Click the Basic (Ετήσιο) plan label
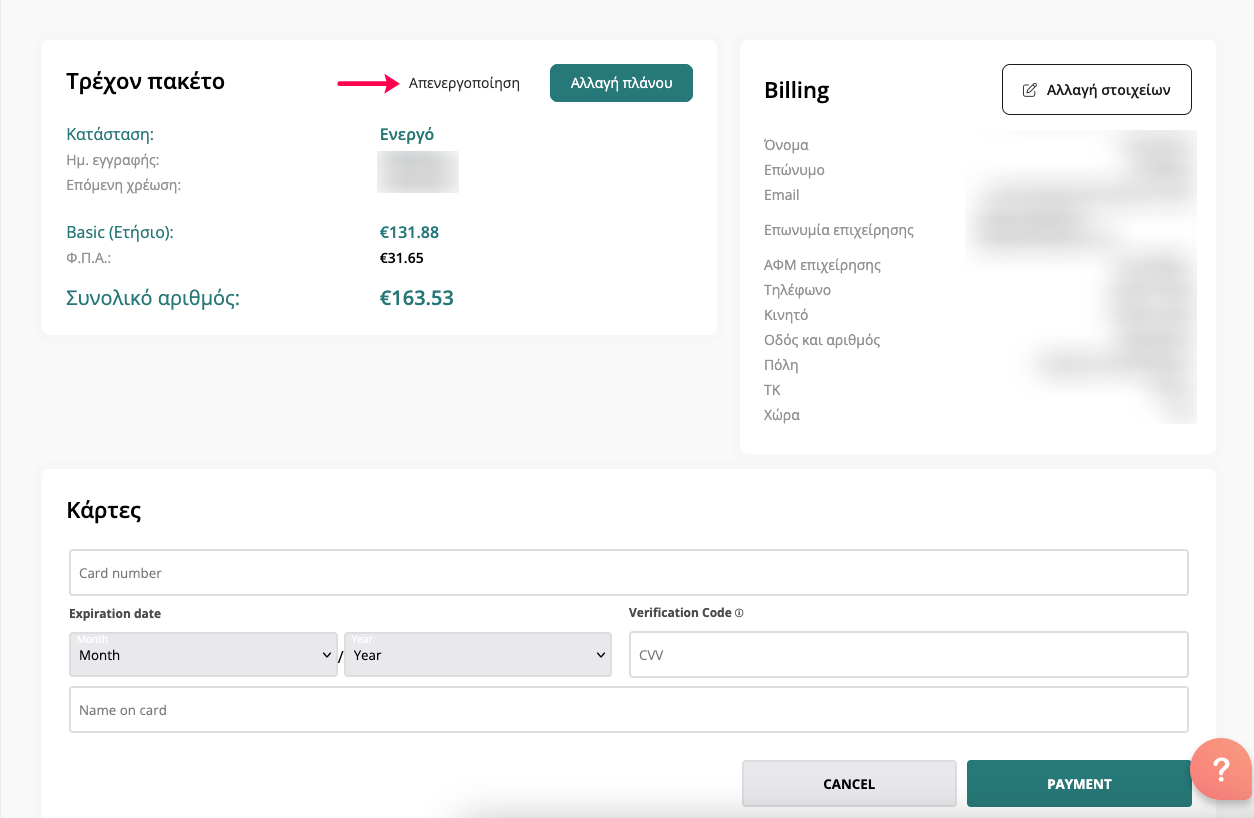Image resolution: width=1254 pixels, height=818 pixels. (120, 233)
